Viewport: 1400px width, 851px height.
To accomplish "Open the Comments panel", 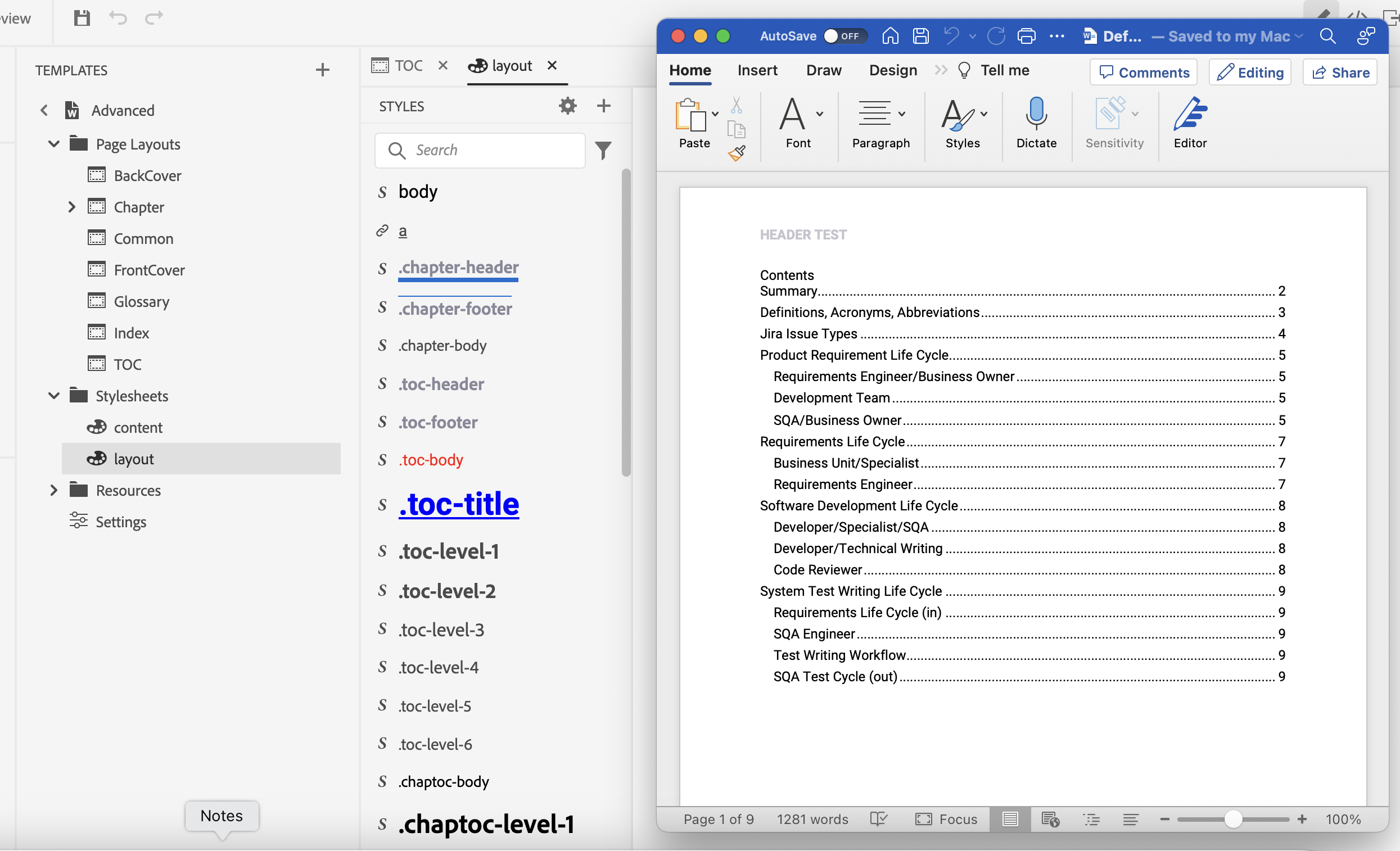I will 1142,72.
